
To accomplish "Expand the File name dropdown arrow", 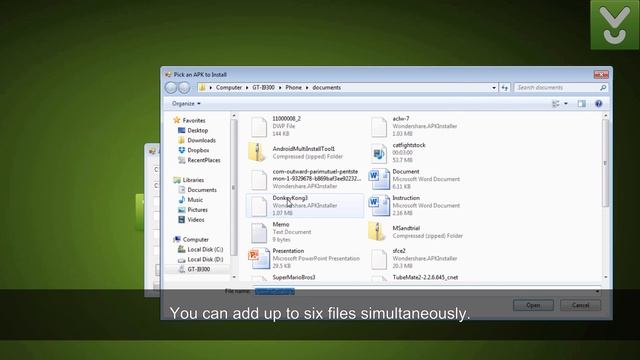I will [598, 291].
